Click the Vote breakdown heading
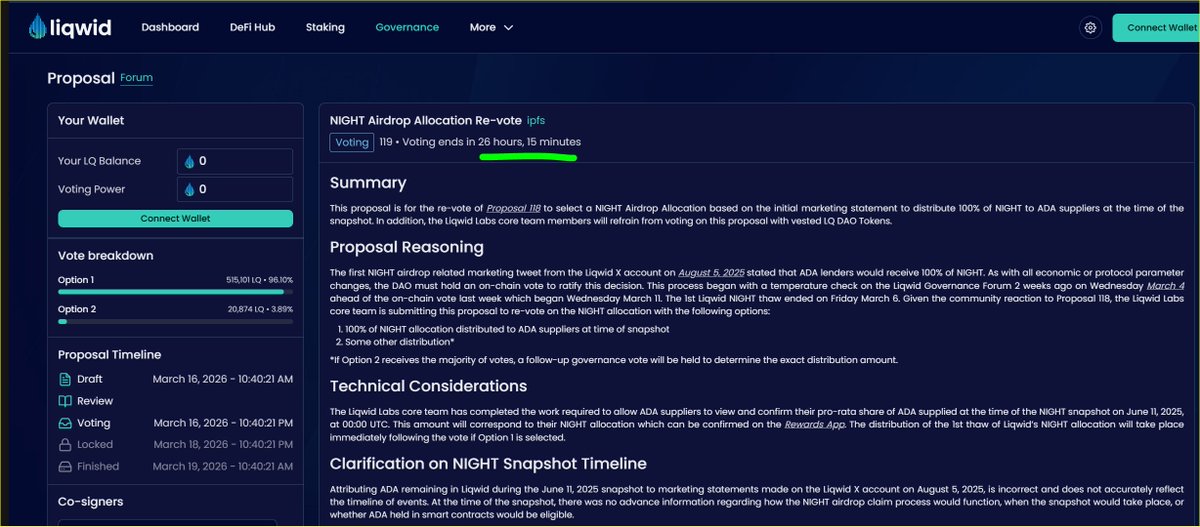The height and width of the screenshot is (527, 1200). [106, 255]
